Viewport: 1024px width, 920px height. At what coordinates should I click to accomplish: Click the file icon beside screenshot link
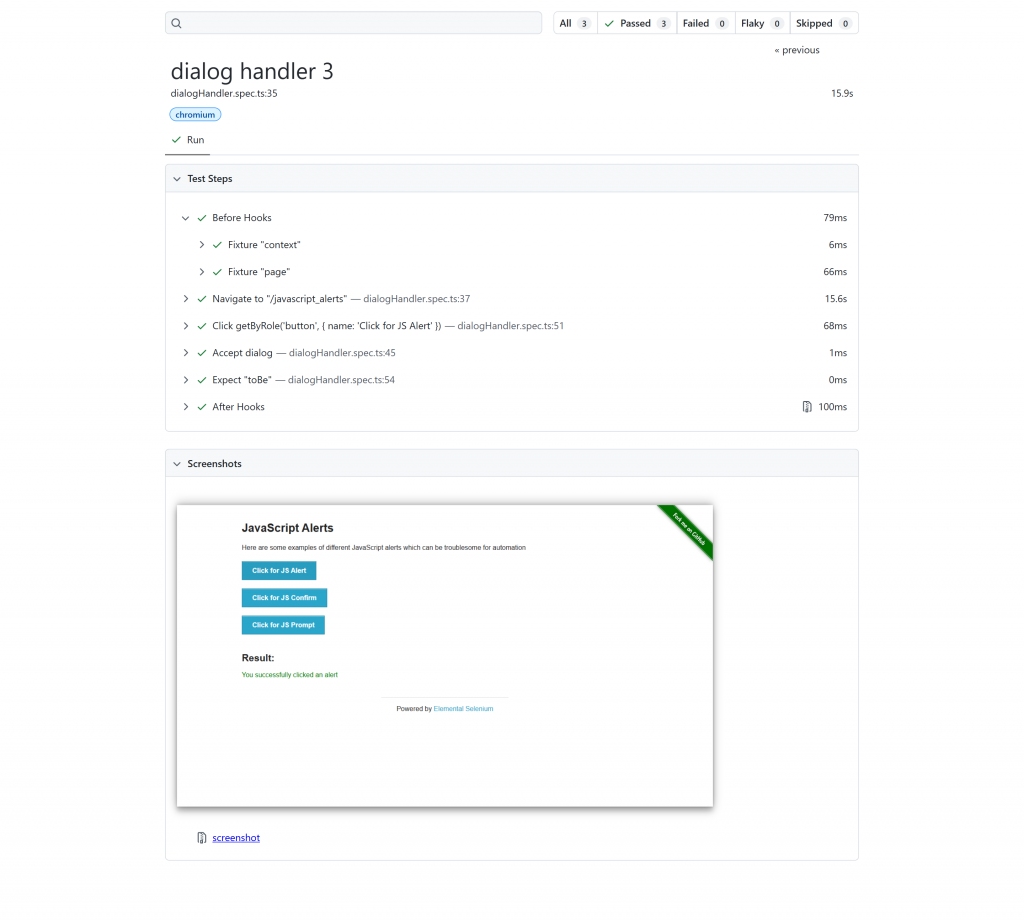202,838
